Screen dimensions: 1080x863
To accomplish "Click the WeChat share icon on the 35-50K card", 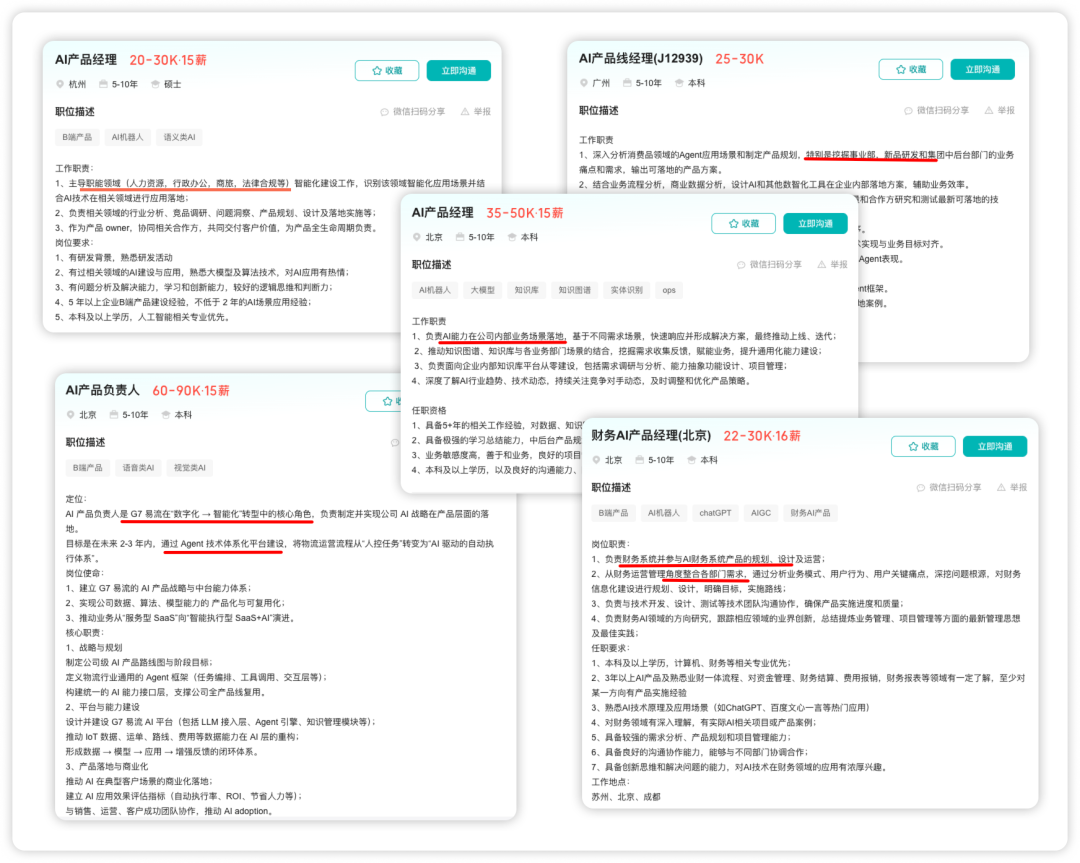I will coord(741,264).
